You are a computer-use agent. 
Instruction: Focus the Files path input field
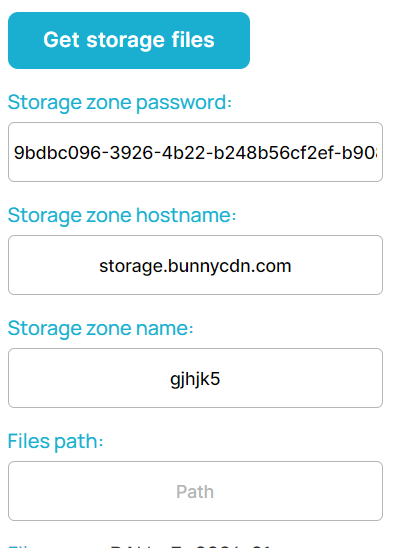(x=195, y=491)
